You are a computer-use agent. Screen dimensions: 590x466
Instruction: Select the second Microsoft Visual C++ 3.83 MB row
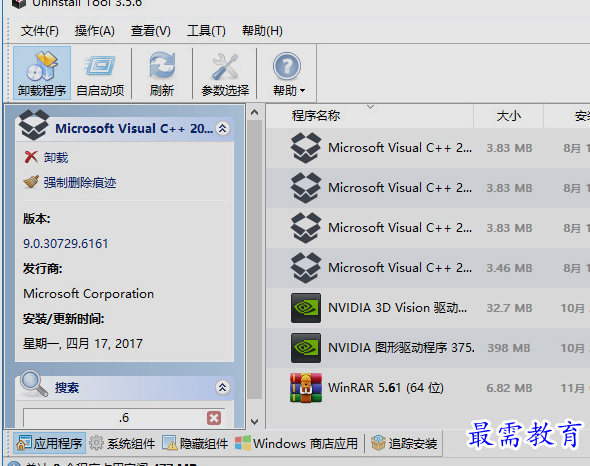click(428, 188)
